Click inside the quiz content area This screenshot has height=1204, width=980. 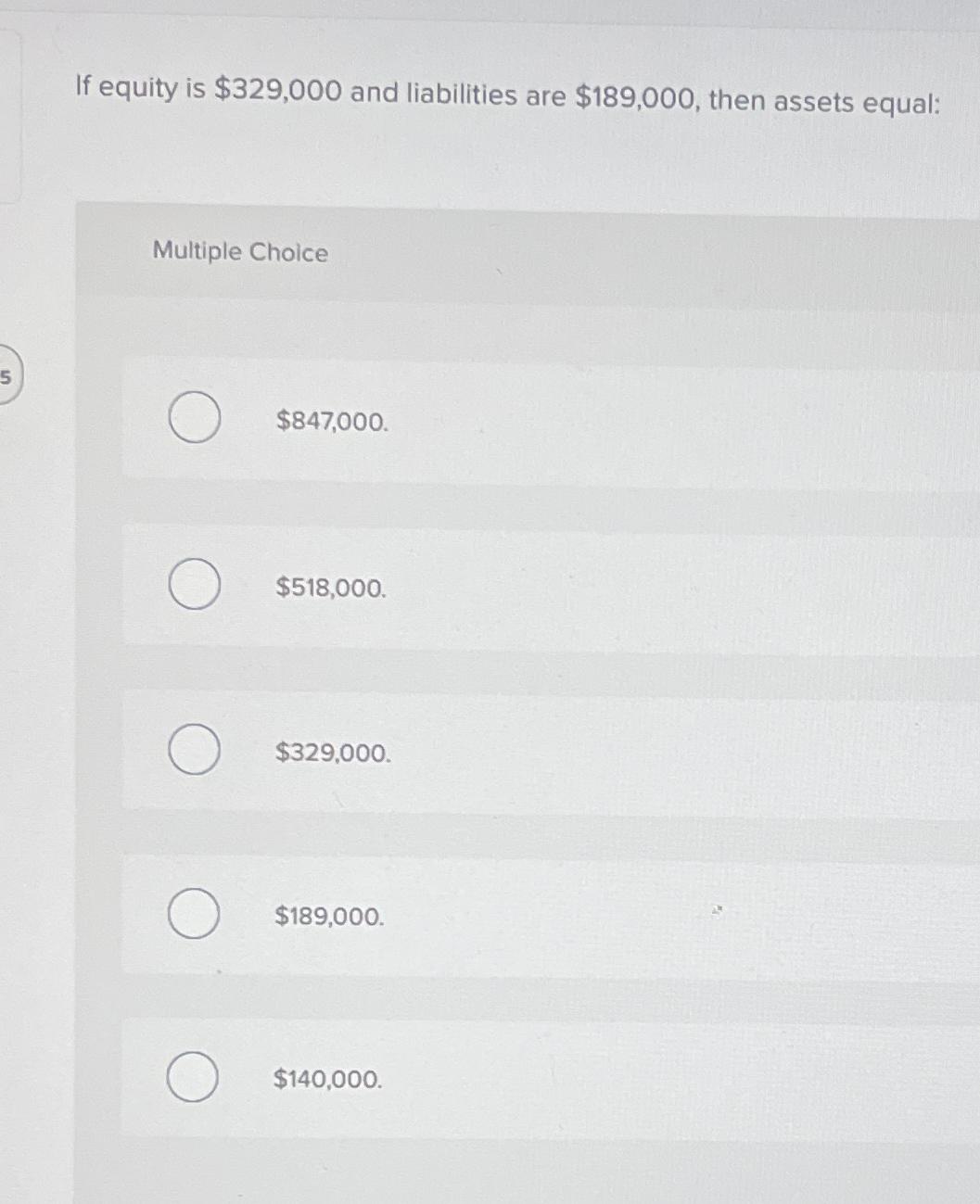[519, 649]
